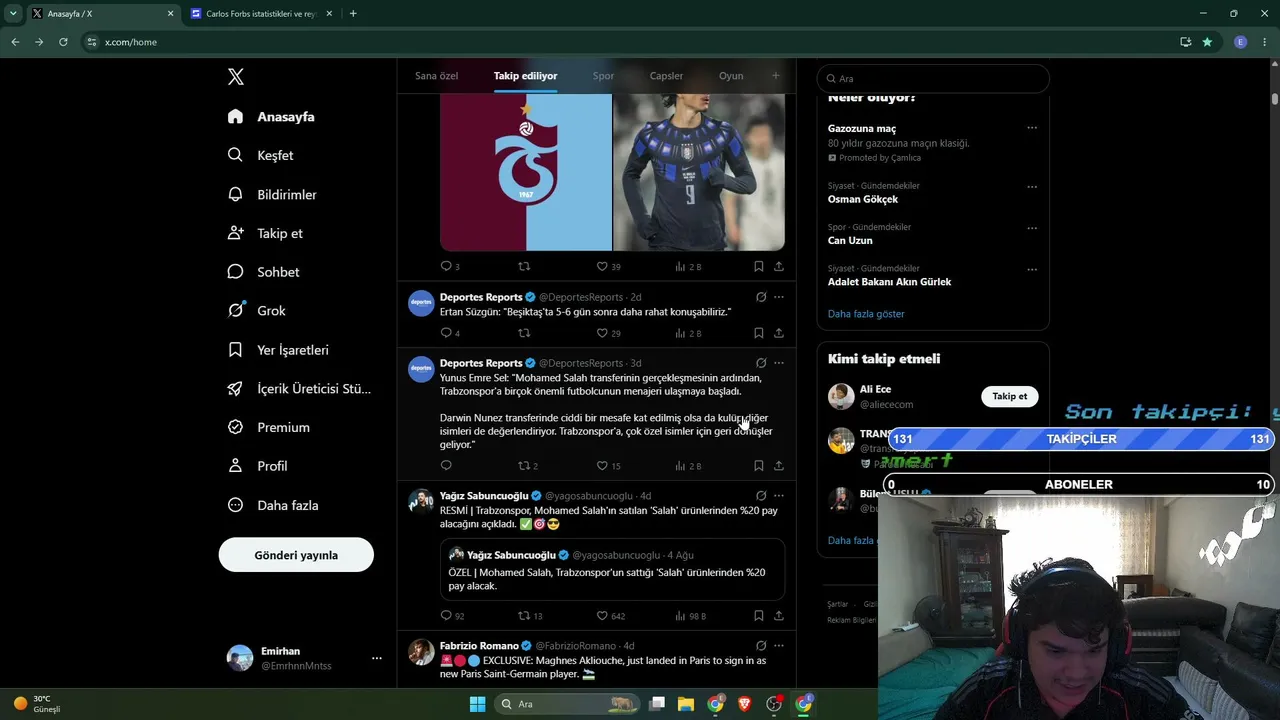
Task: Open Grok from the left sidebar
Action: point(257,311)
